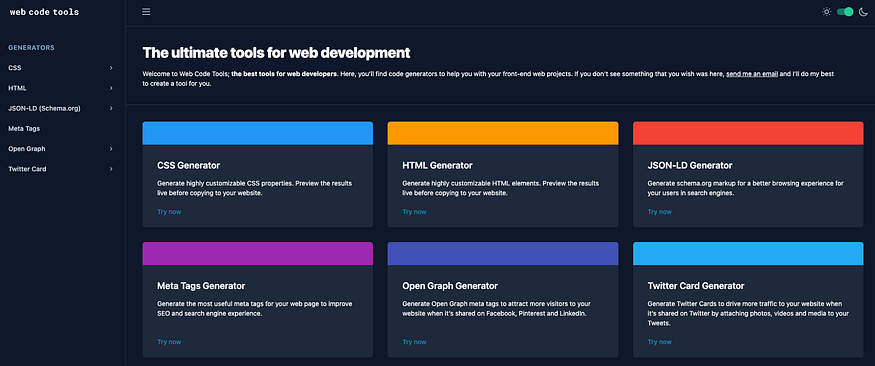Expand the HTML sidebar chevron
This screenshot has width=875, height=366.
(x=111, y=88)
